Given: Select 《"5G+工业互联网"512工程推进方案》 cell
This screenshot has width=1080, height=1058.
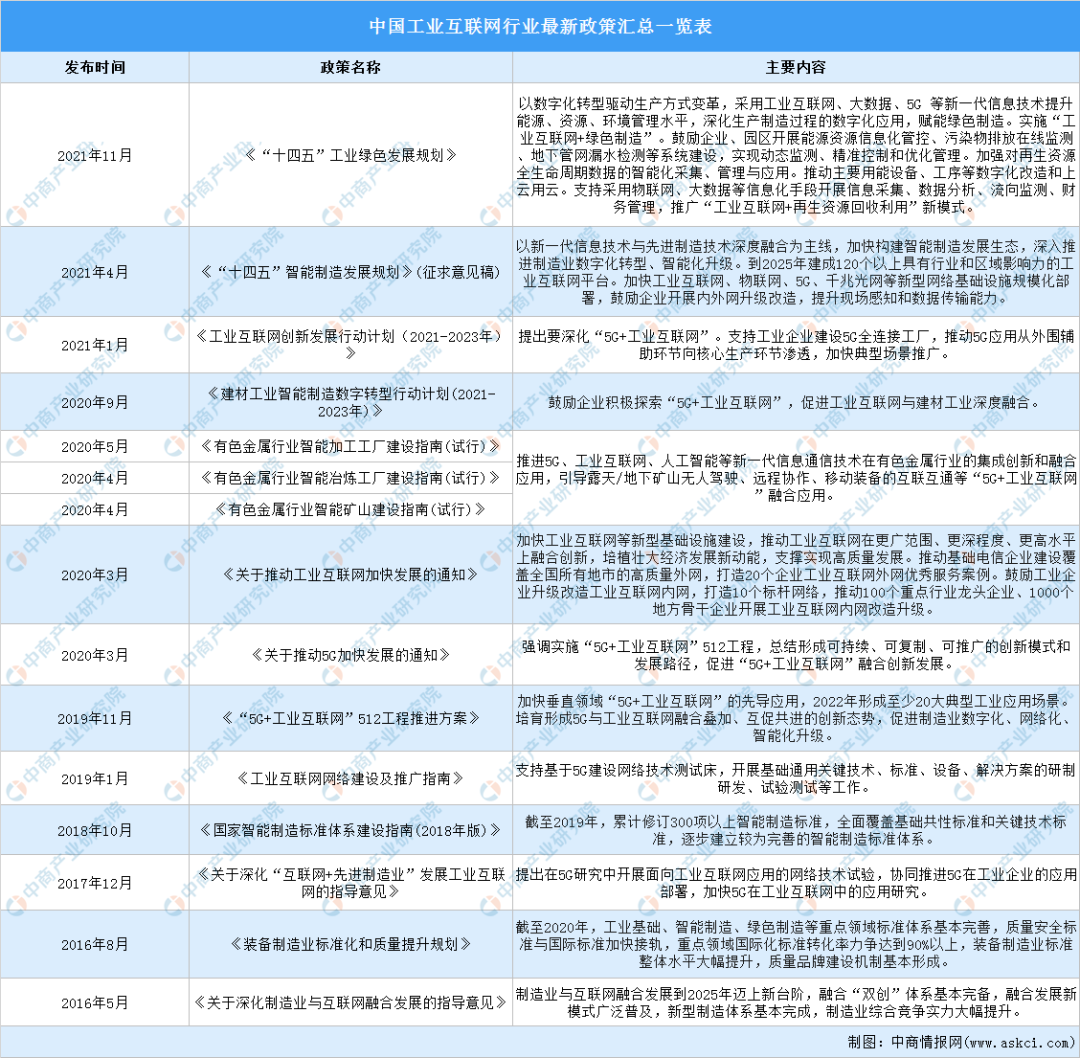Looking at the screenshot, I should coord(350,718).
